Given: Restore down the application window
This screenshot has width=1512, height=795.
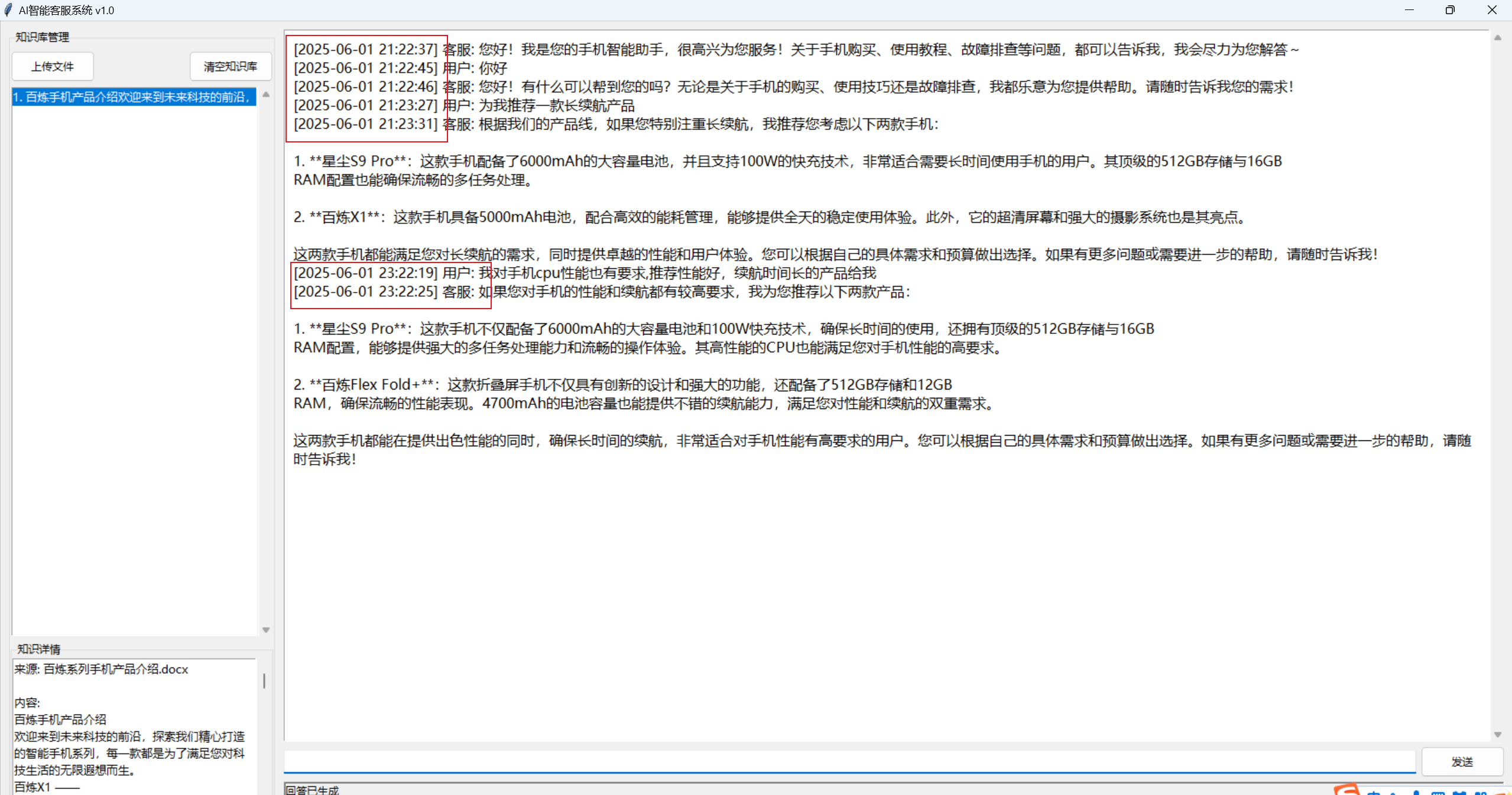Looking at the screenshot, I should point(1450,10).
